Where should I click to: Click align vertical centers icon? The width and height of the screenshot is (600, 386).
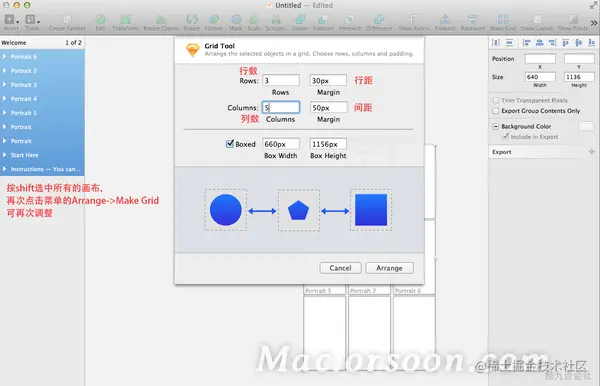pos(579,42)
